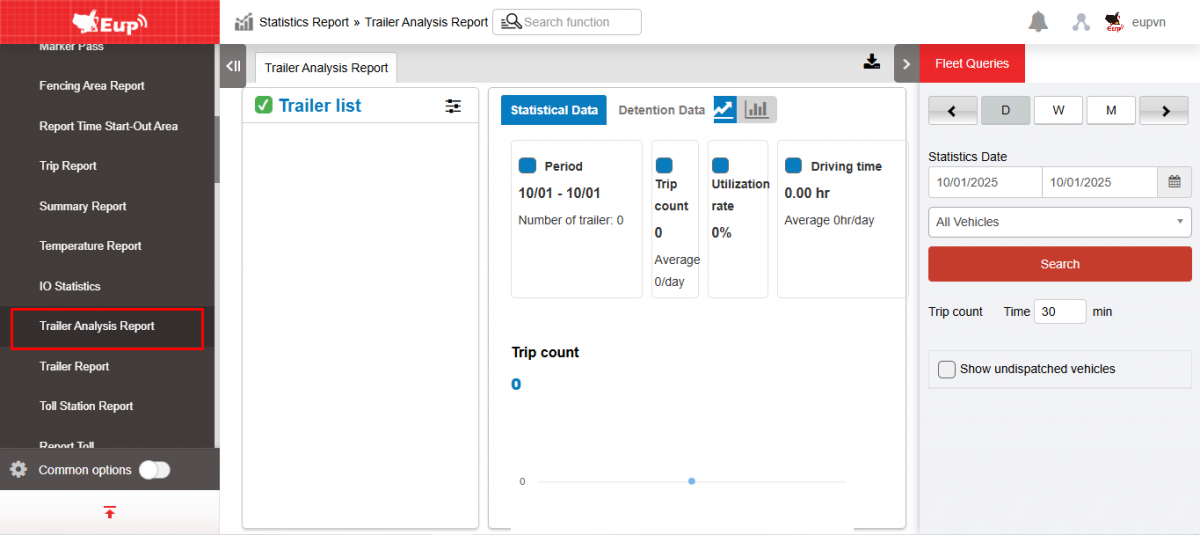Select the W weekly period button
Image resolution: width=1200 pixels, height=535 pixels.
tap(1058, 110)
